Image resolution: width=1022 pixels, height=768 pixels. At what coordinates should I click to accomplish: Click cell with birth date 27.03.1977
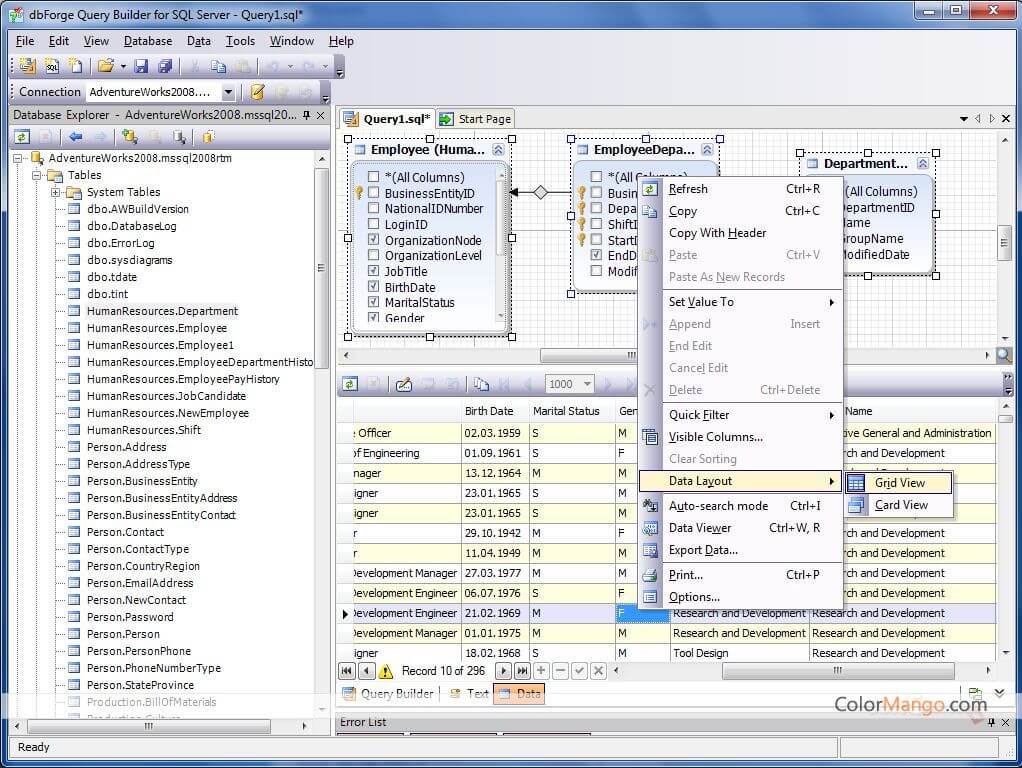pos(493,573)
